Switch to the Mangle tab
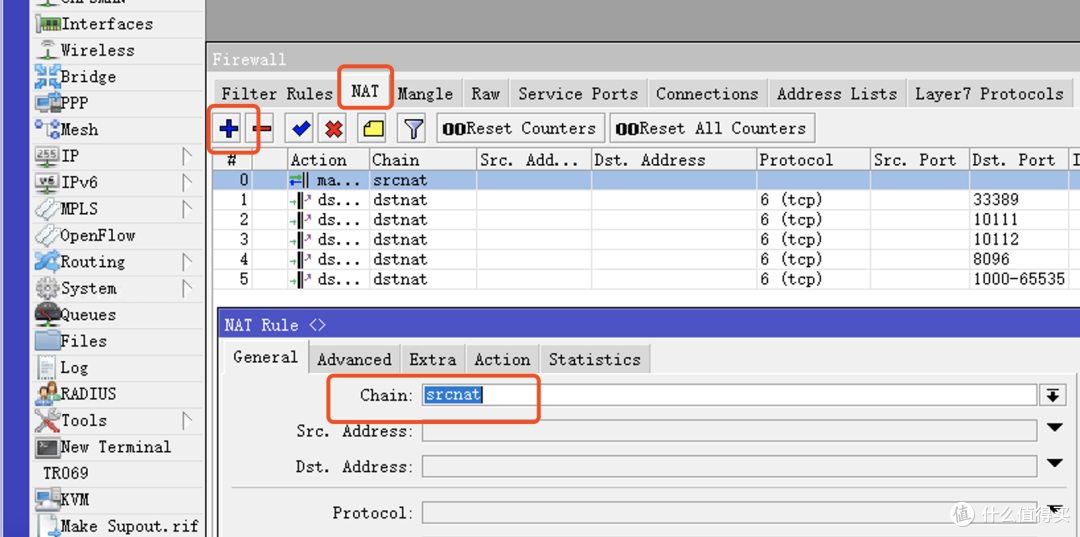 (x=425, y=94)
